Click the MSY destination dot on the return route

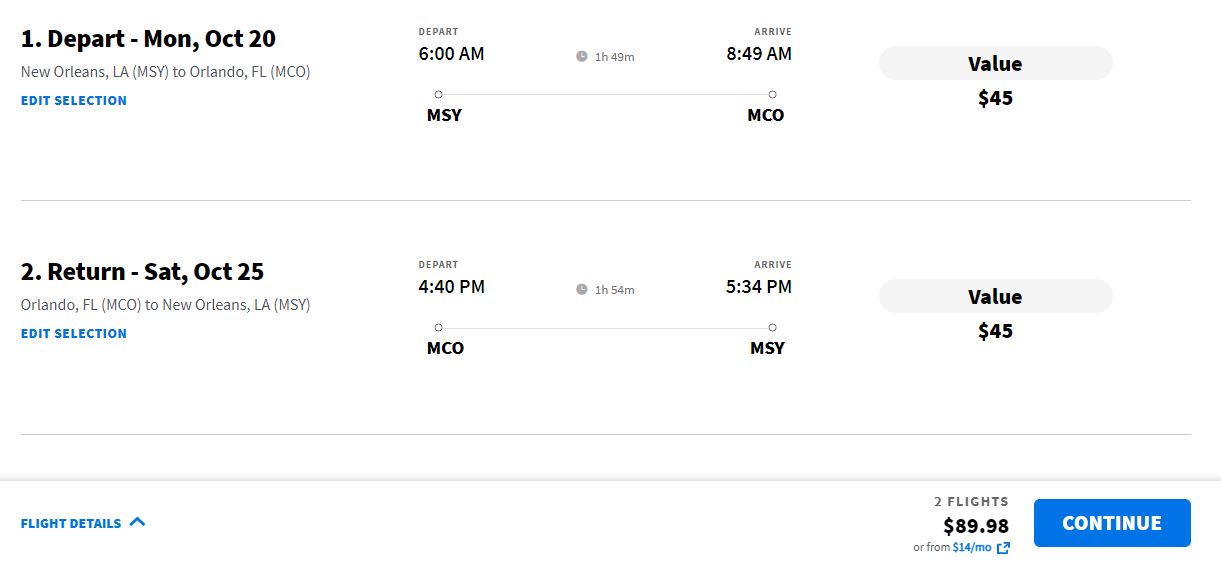(x=772, y=327)
